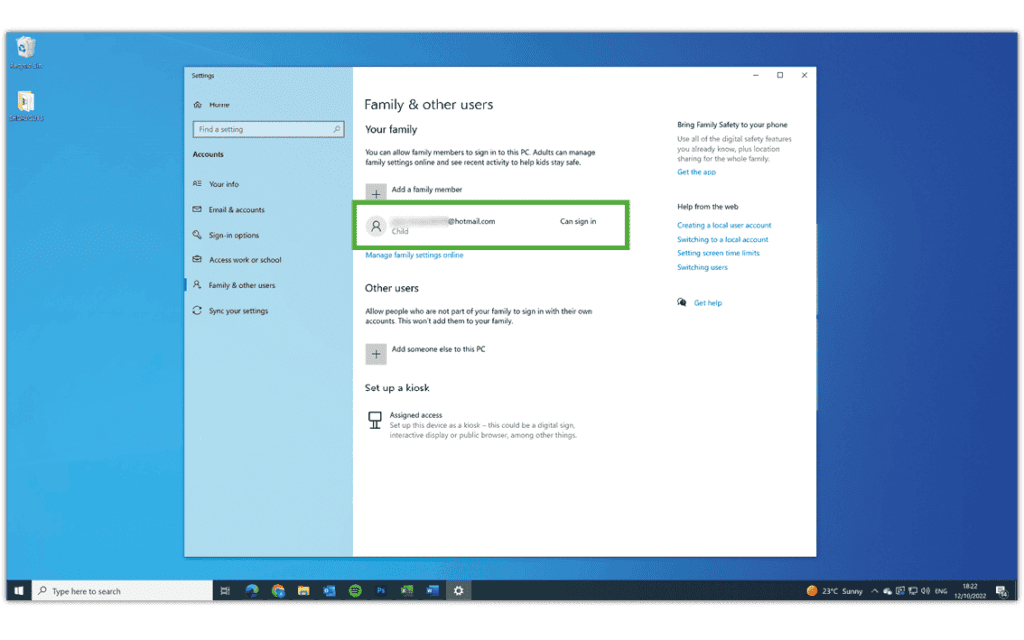Click the Get help headset icon
1024x640 pixels.
682,302
